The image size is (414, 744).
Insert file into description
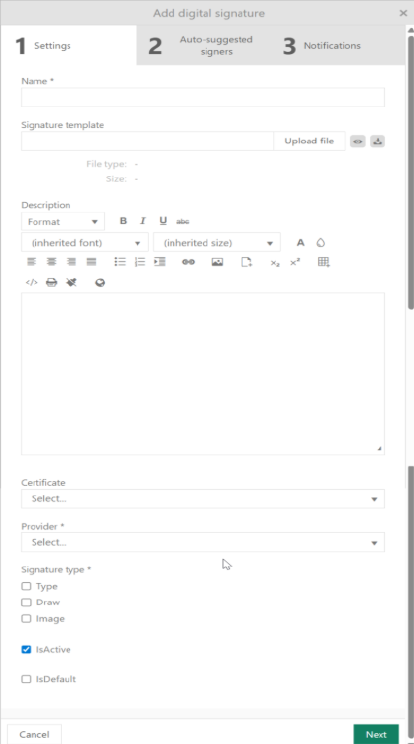coord(247,261)
